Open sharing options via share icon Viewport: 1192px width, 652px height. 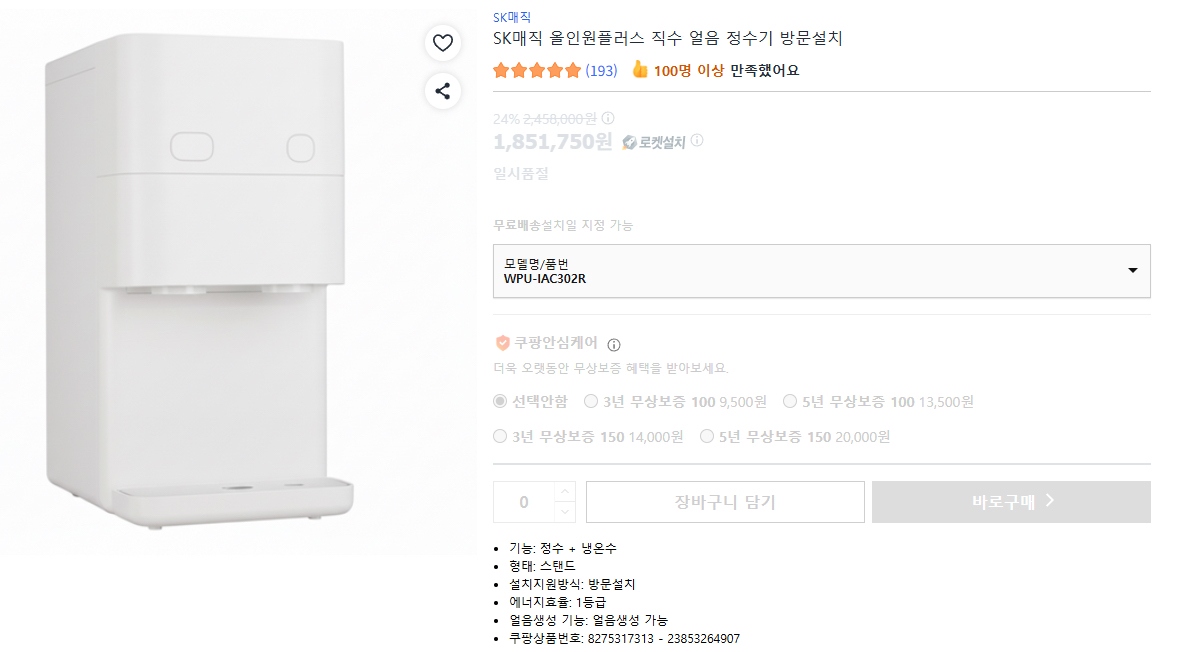443,91
